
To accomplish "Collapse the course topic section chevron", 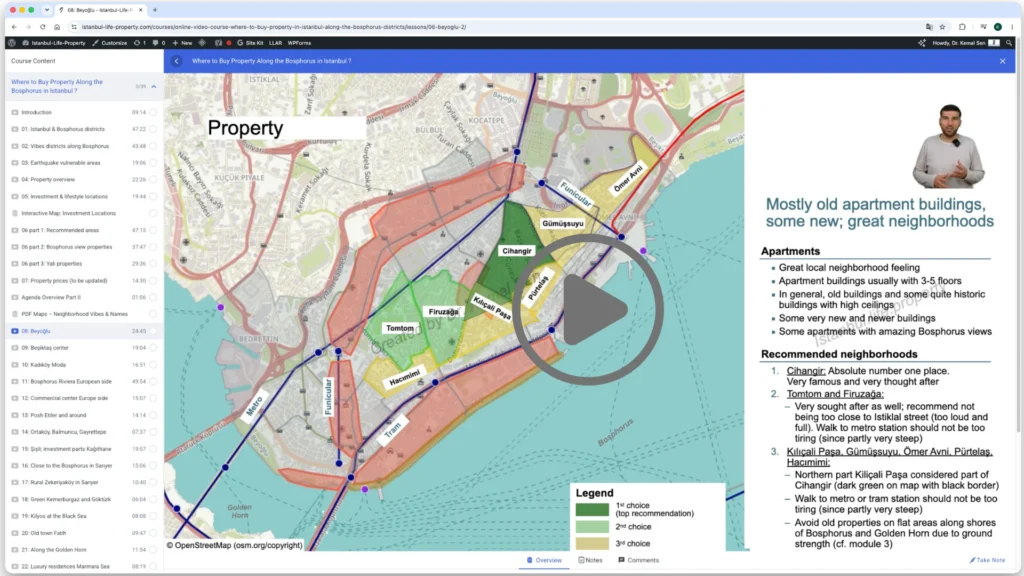I will click(154, 86).
